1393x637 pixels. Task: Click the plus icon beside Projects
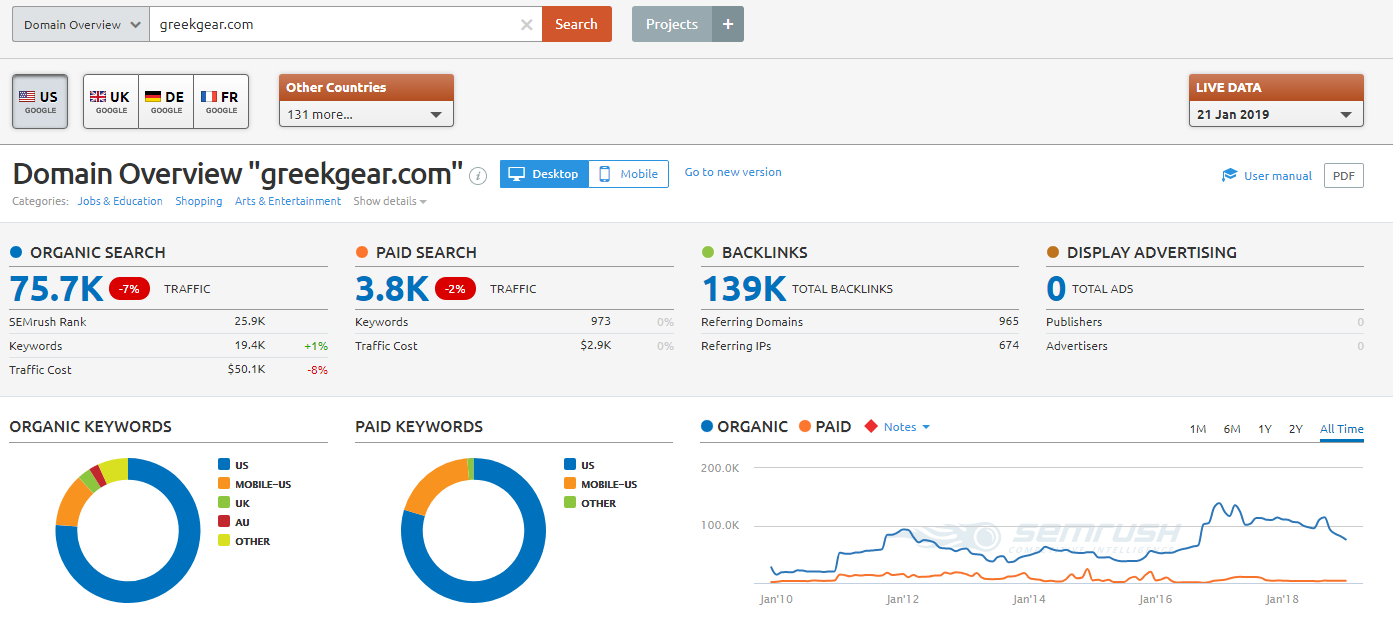click(x=728, y=24)
